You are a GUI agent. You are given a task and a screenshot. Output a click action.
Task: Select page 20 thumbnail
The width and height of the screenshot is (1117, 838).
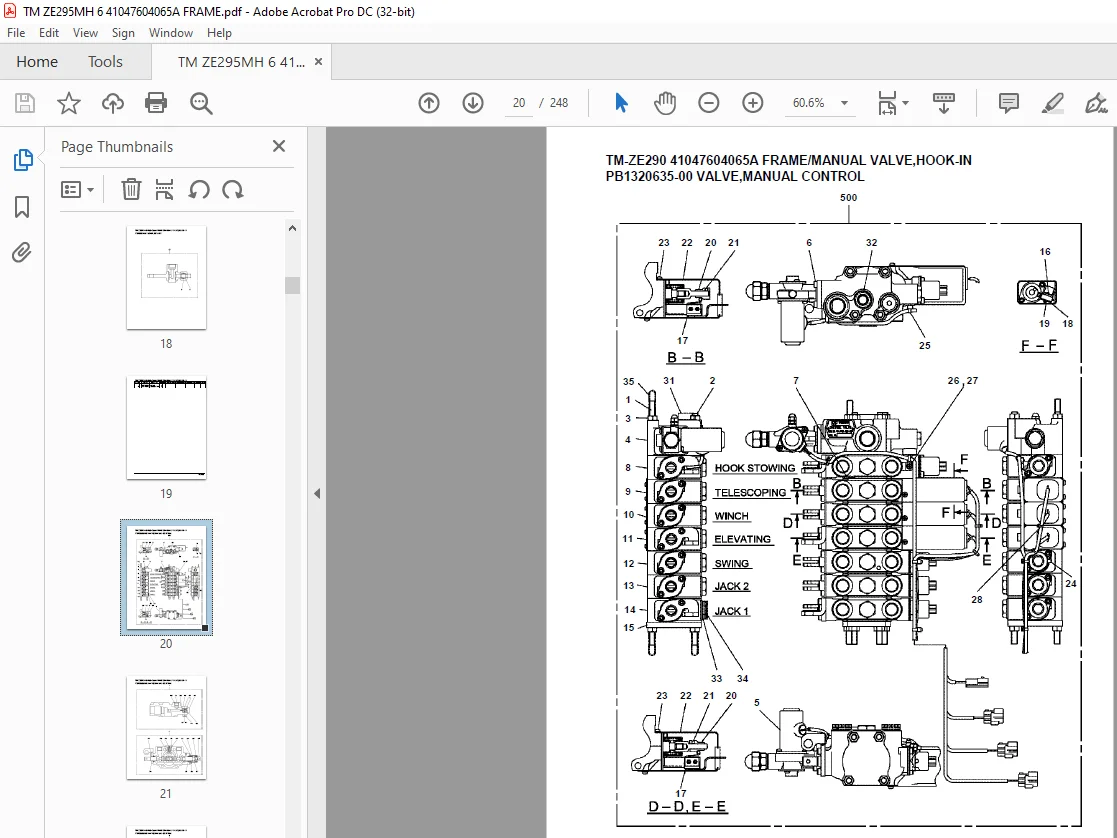click(x=167, y=577)
